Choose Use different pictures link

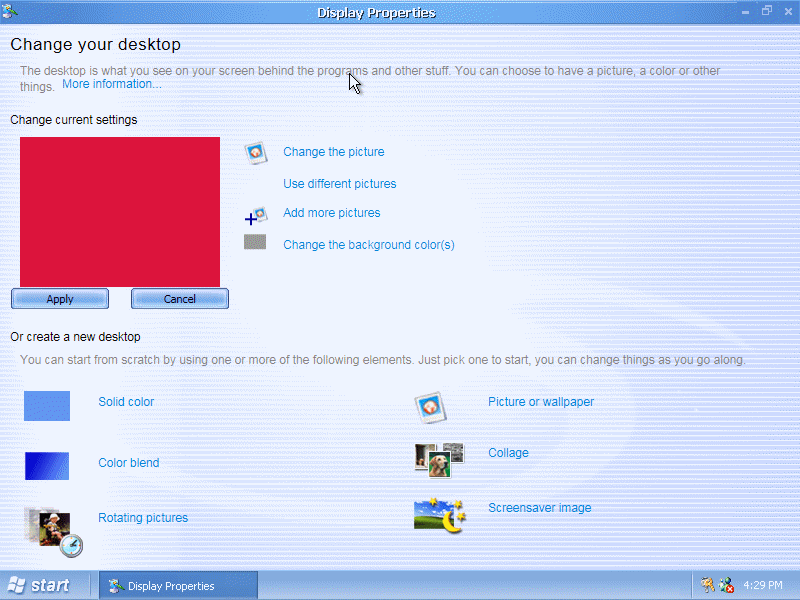click(340, 184)
